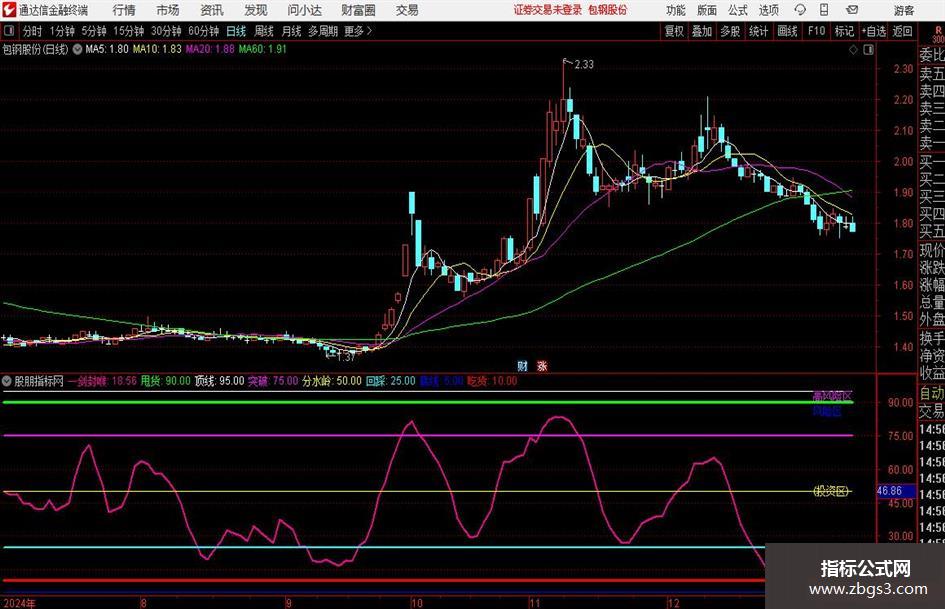Click the customer service headset icon

click(x=800, y=10)
